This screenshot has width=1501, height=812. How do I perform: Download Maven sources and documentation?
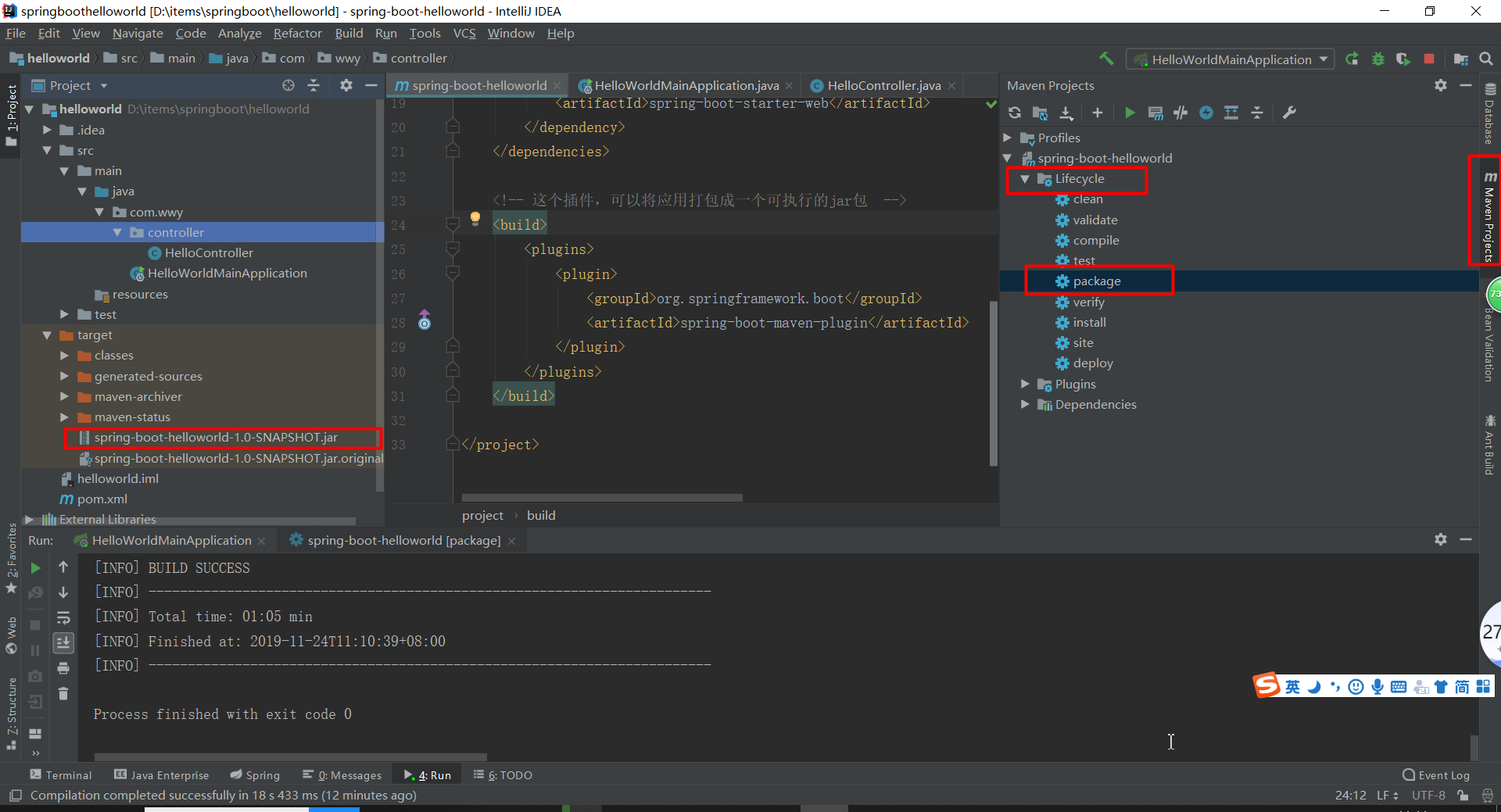(1066, 113)
